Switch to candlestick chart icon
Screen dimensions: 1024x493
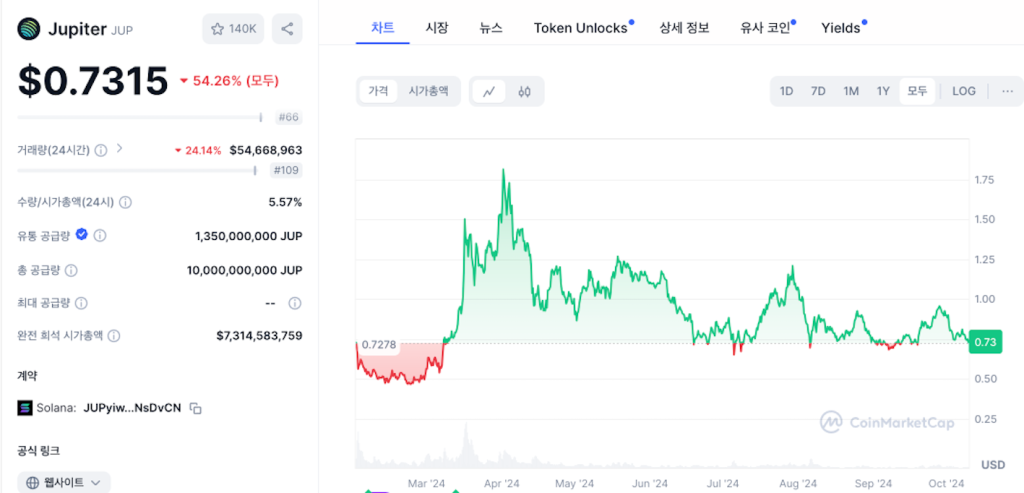[x=524, y=91]
